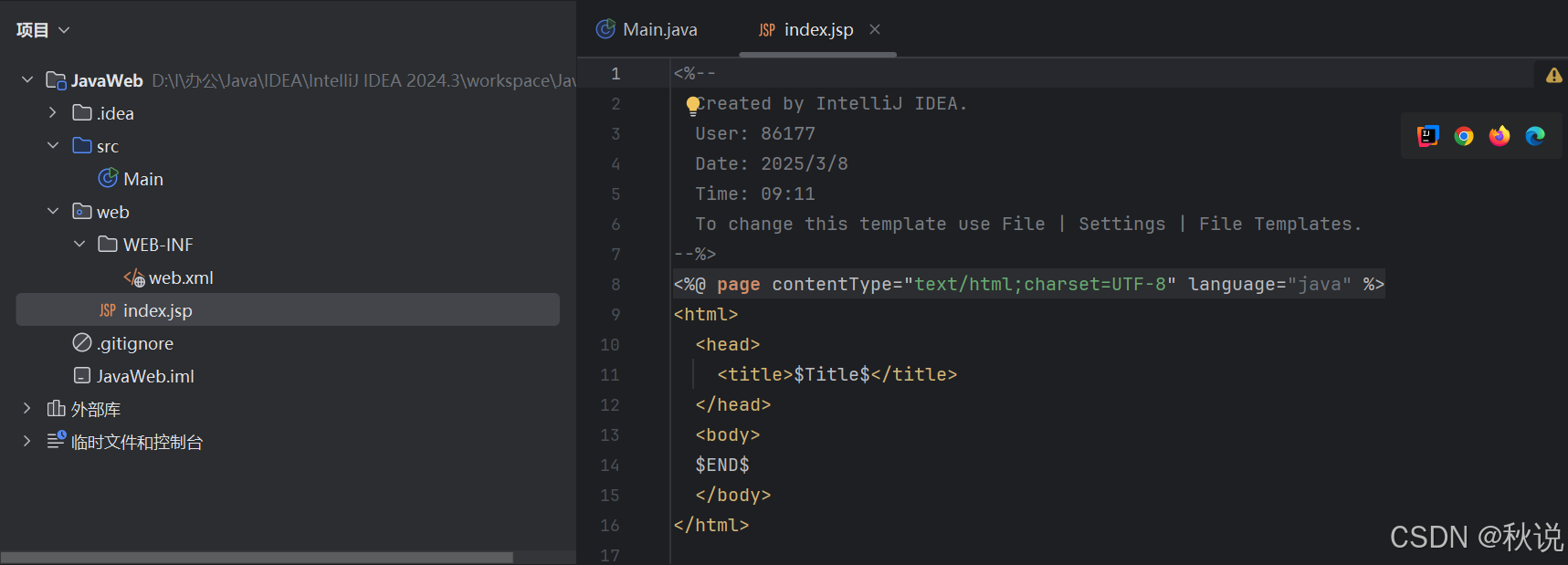
Task: Click the .idea folder icon
Action: [x=82, y=112]
